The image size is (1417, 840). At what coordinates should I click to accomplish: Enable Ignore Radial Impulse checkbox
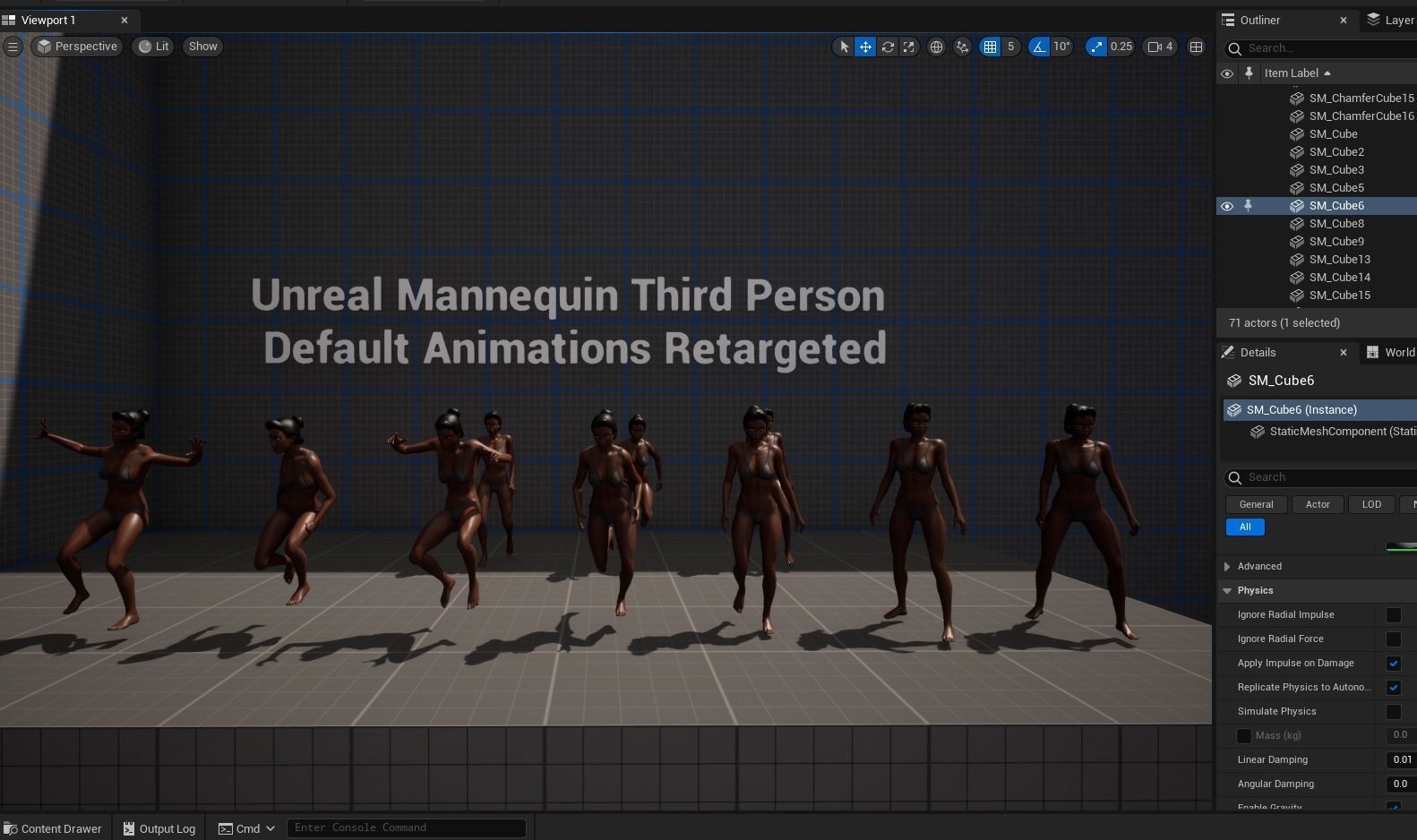click(1394, 614)
